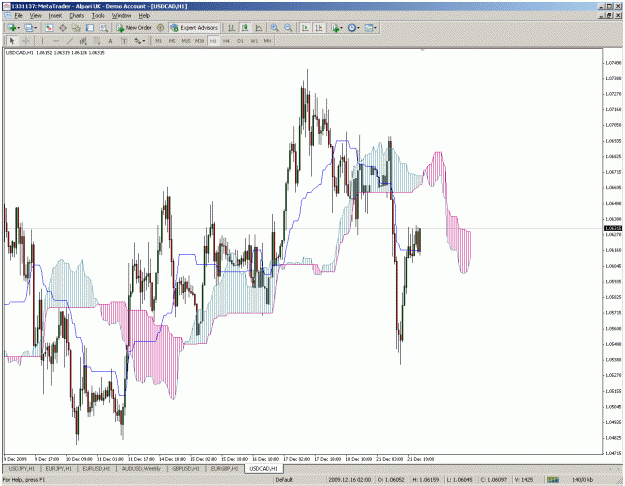
Task: Click the current price label on price scale
Action: pyautogui.click(x=613, y=228)
